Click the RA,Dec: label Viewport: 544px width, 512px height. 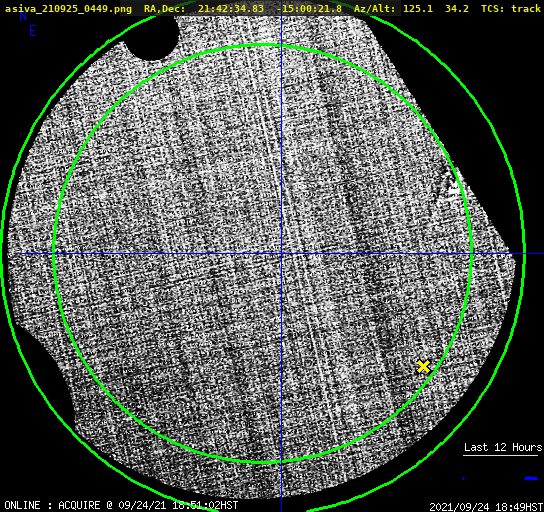(x=165, y=8)
